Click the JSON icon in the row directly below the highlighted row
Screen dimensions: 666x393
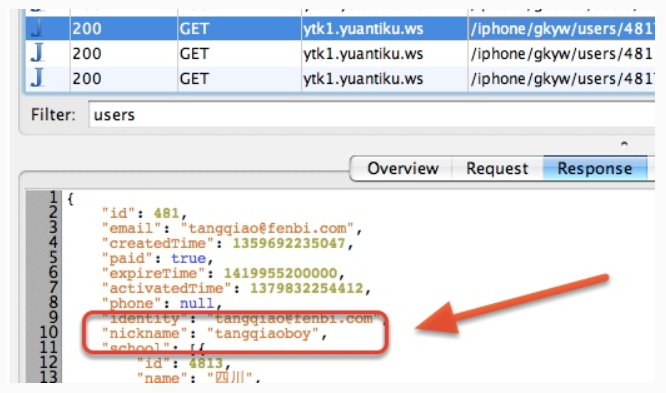37,54
